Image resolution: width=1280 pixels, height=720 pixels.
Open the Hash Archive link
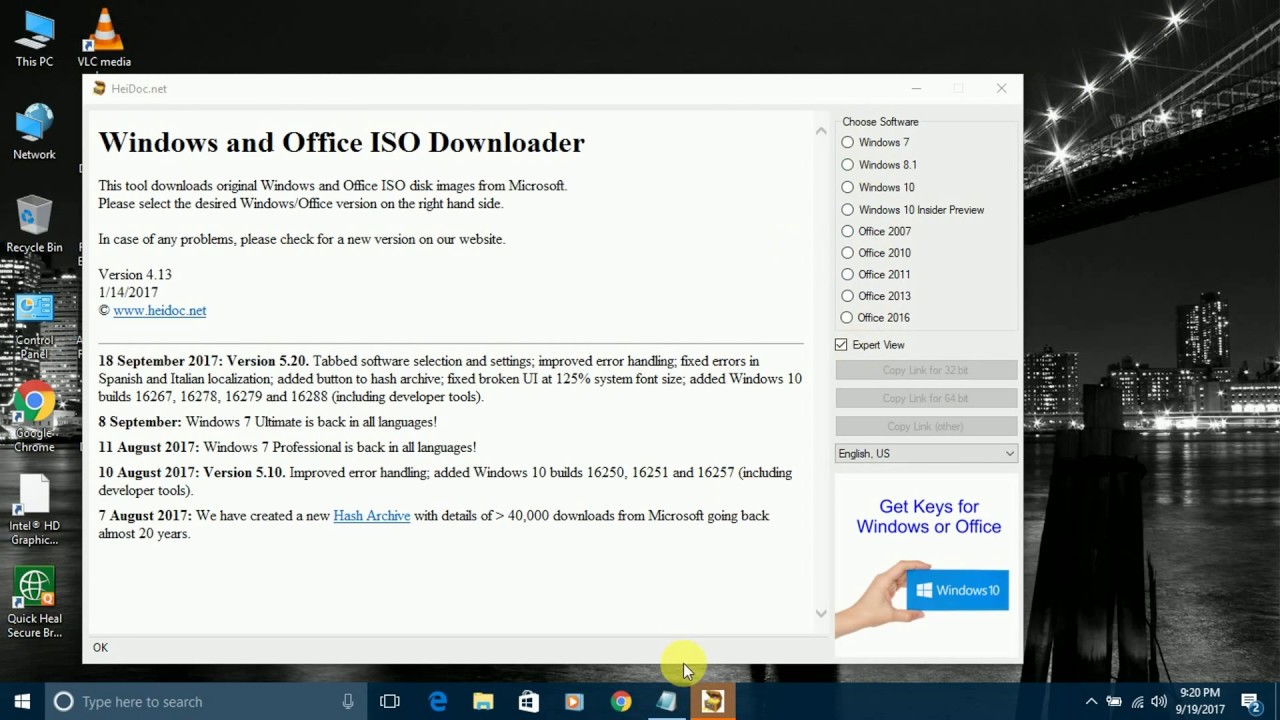coord(372,515)
